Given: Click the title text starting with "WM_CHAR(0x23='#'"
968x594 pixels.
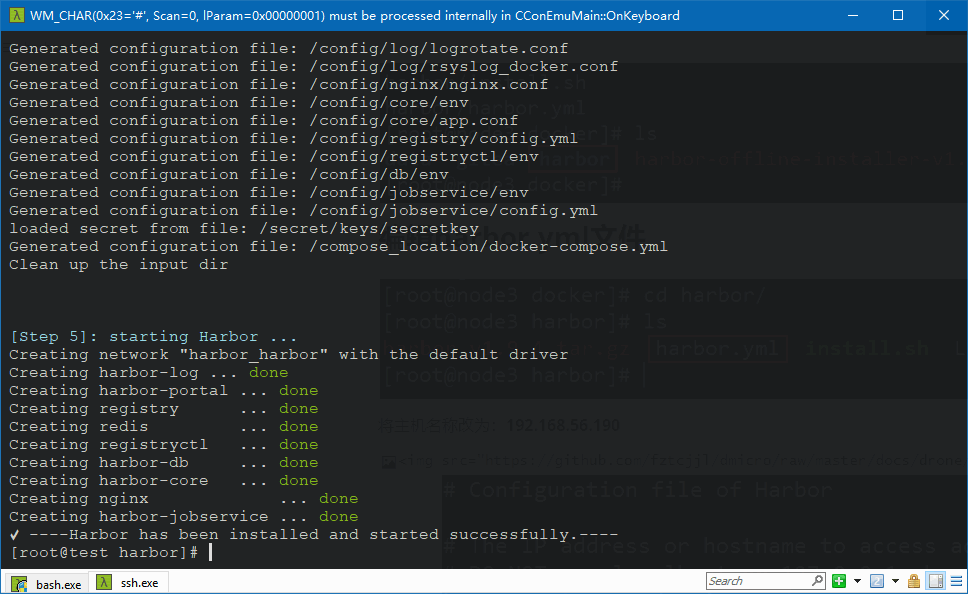Looking at the screenshot, I should coord(355,15).
